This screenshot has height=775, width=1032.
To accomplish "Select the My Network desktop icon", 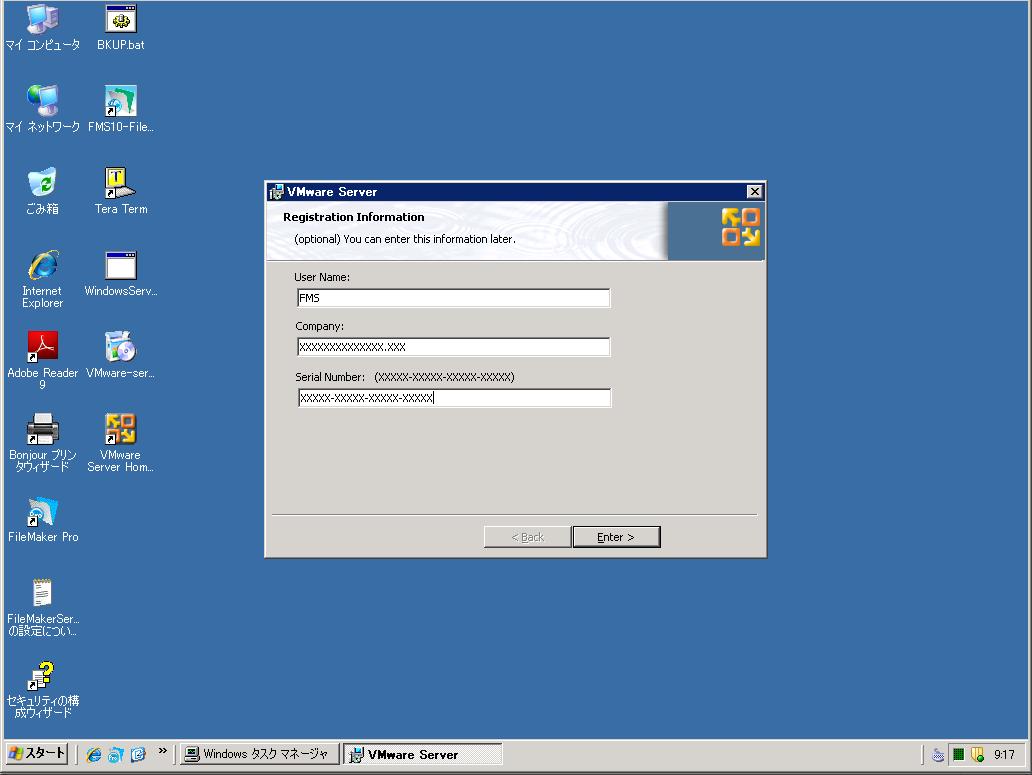I will tap(43, 109).
